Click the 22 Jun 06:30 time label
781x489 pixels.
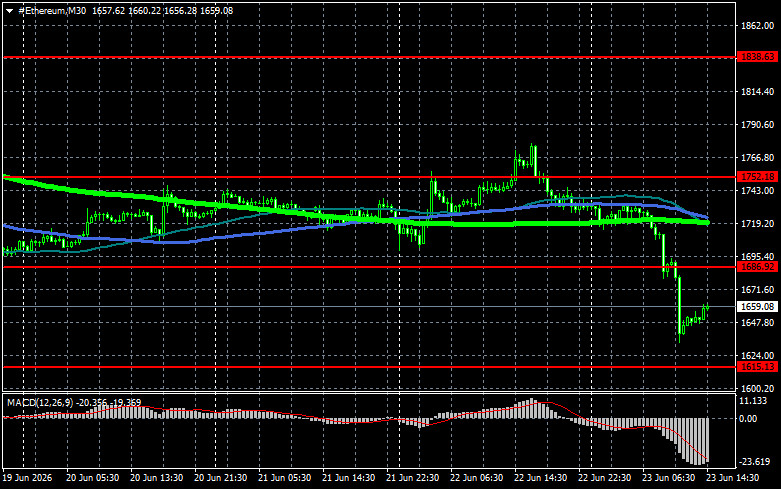[x=477, y=478]
